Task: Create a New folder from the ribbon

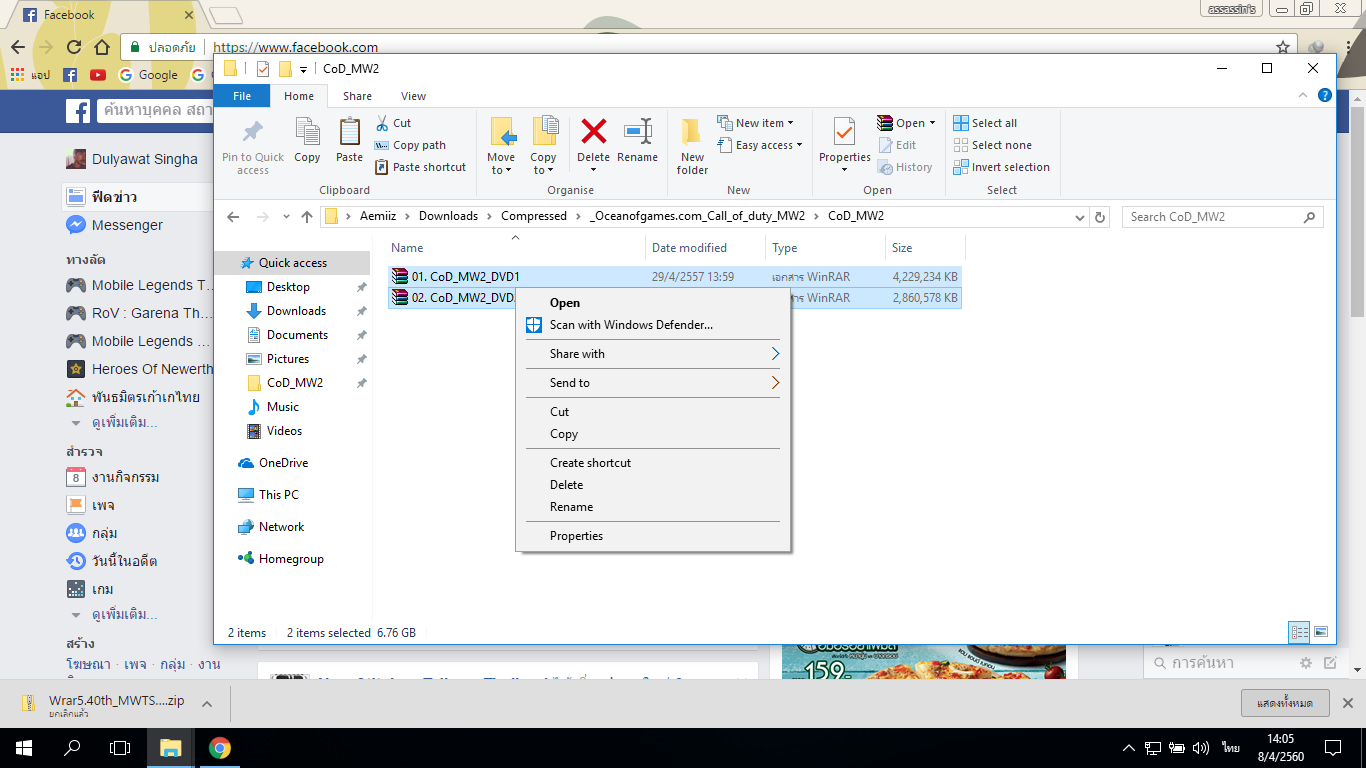Action: point(692,146)
